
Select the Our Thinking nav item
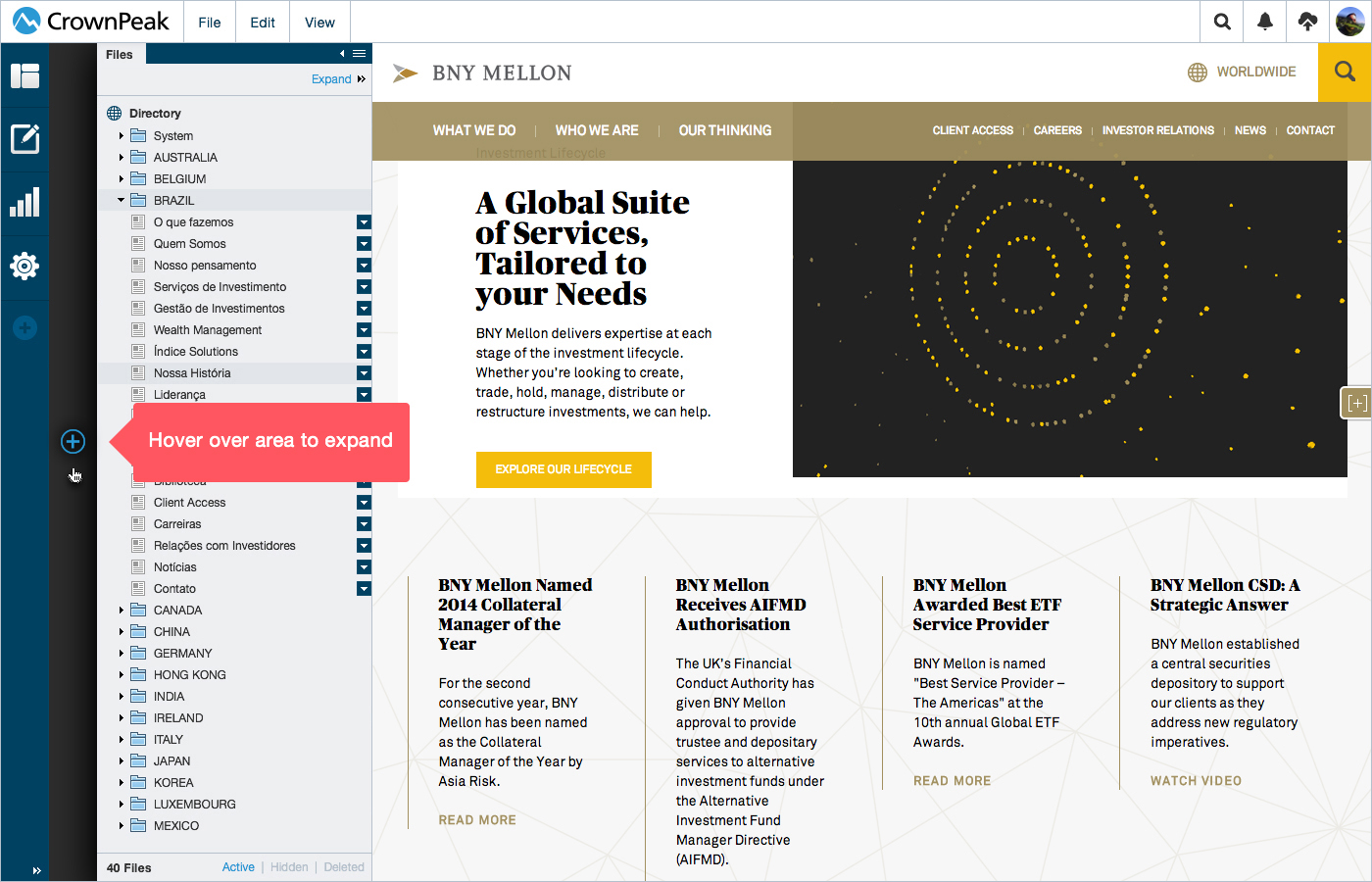tap(725, 130)
